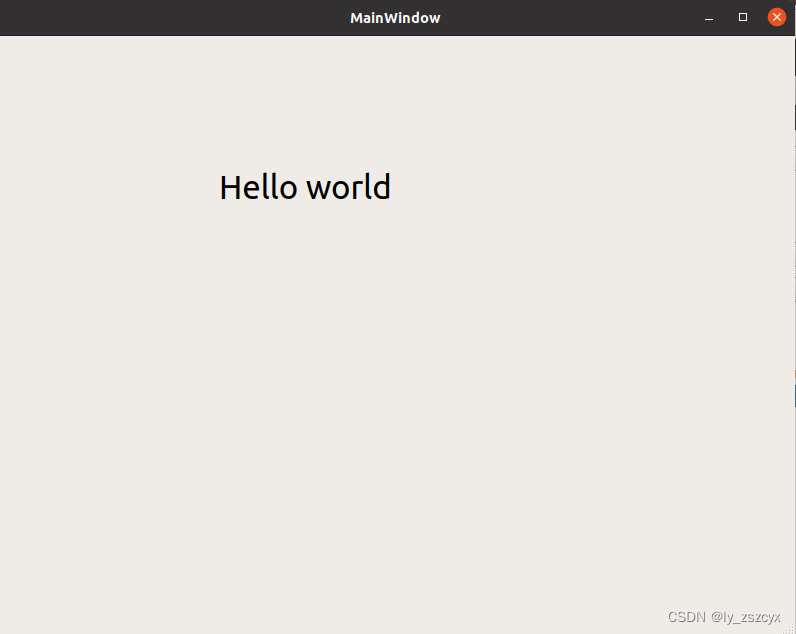This screenshot has height=634, width=796.
Task: Minimize the MainWindow window
Action: 709,18
